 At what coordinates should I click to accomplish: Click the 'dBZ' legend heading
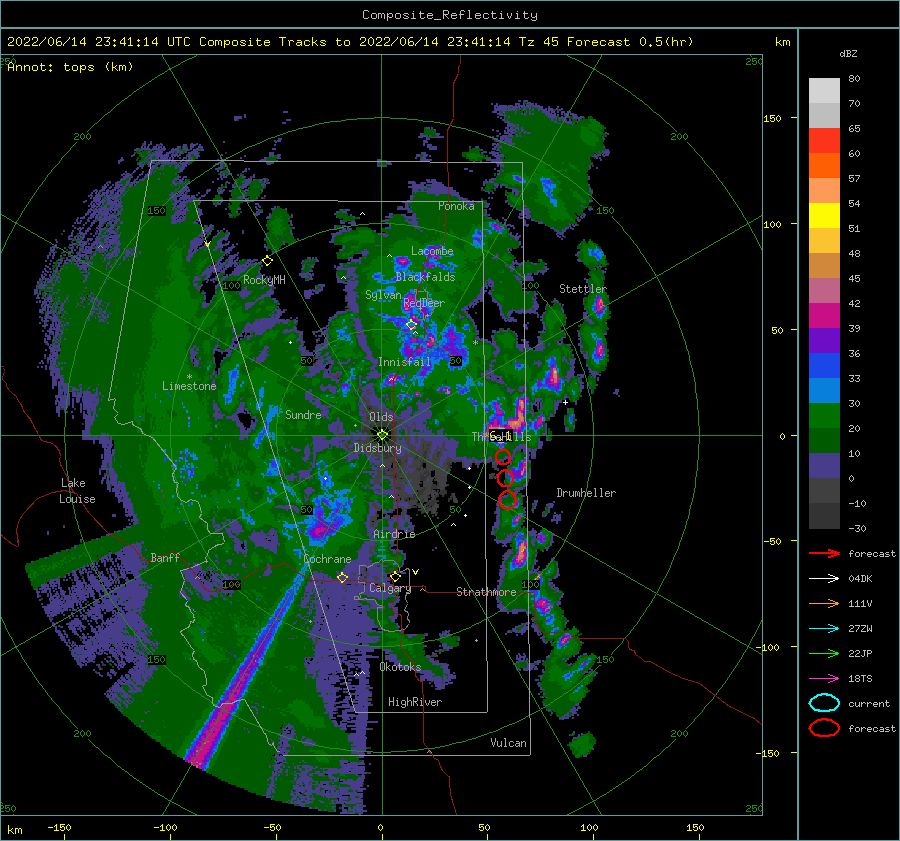click(848, 53)
